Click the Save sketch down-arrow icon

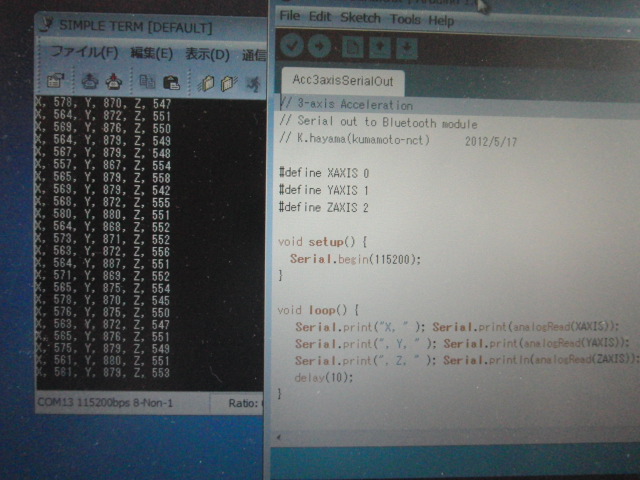(x=406, y=47)
